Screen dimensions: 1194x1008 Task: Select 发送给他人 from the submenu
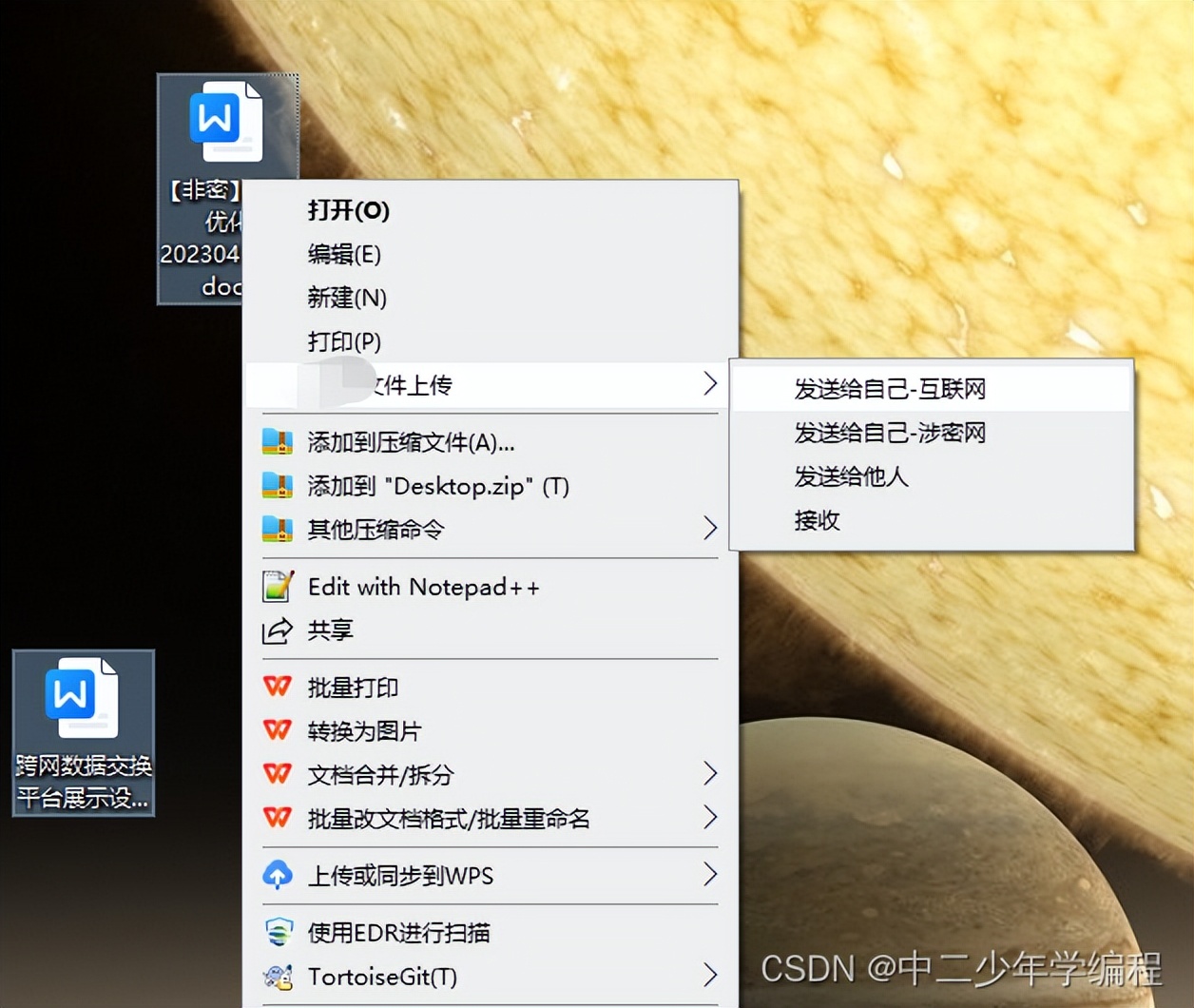tap(851, 476)
